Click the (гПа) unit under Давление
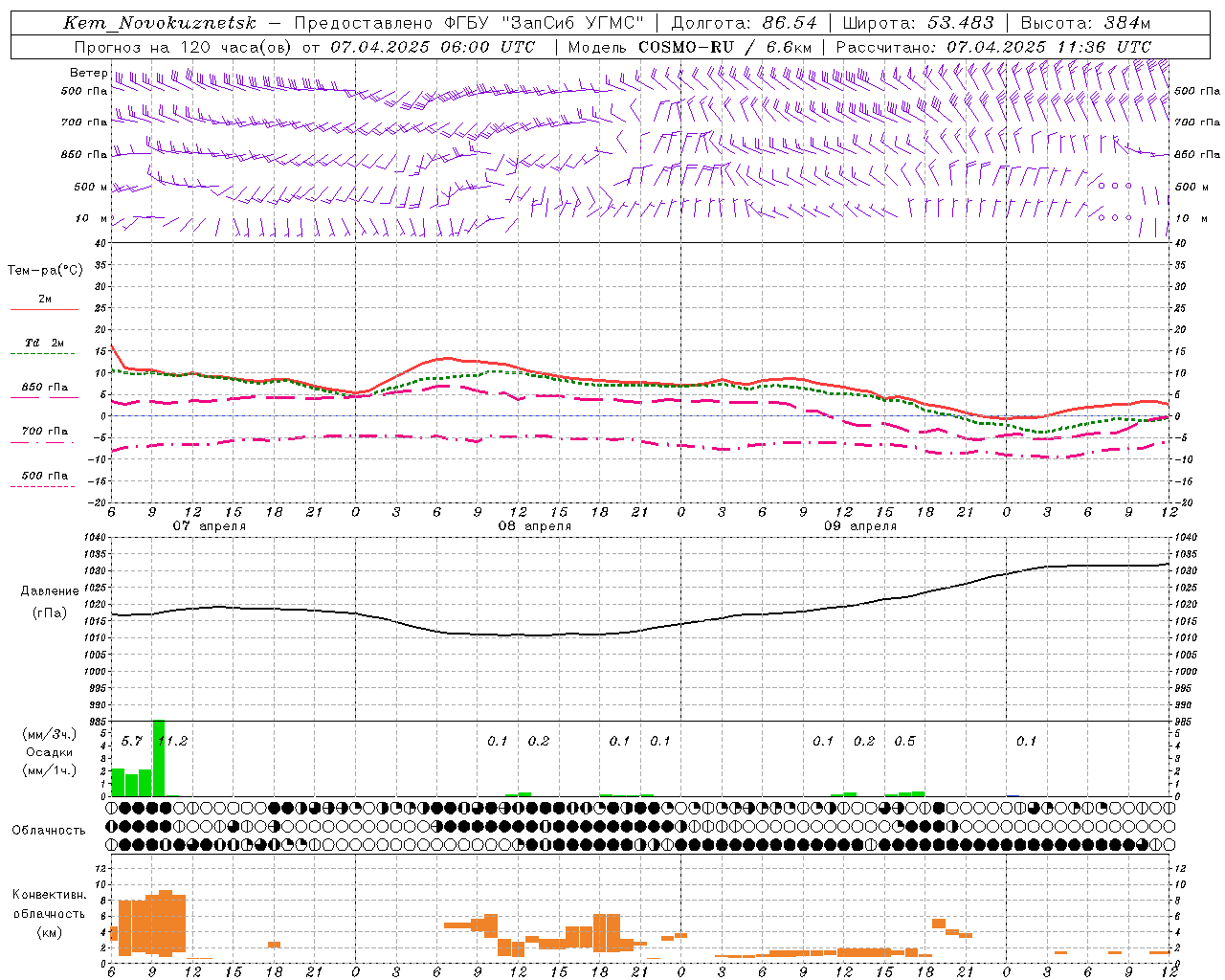The height and width of the screenshot is (980, 1225). tap(50, 613)
